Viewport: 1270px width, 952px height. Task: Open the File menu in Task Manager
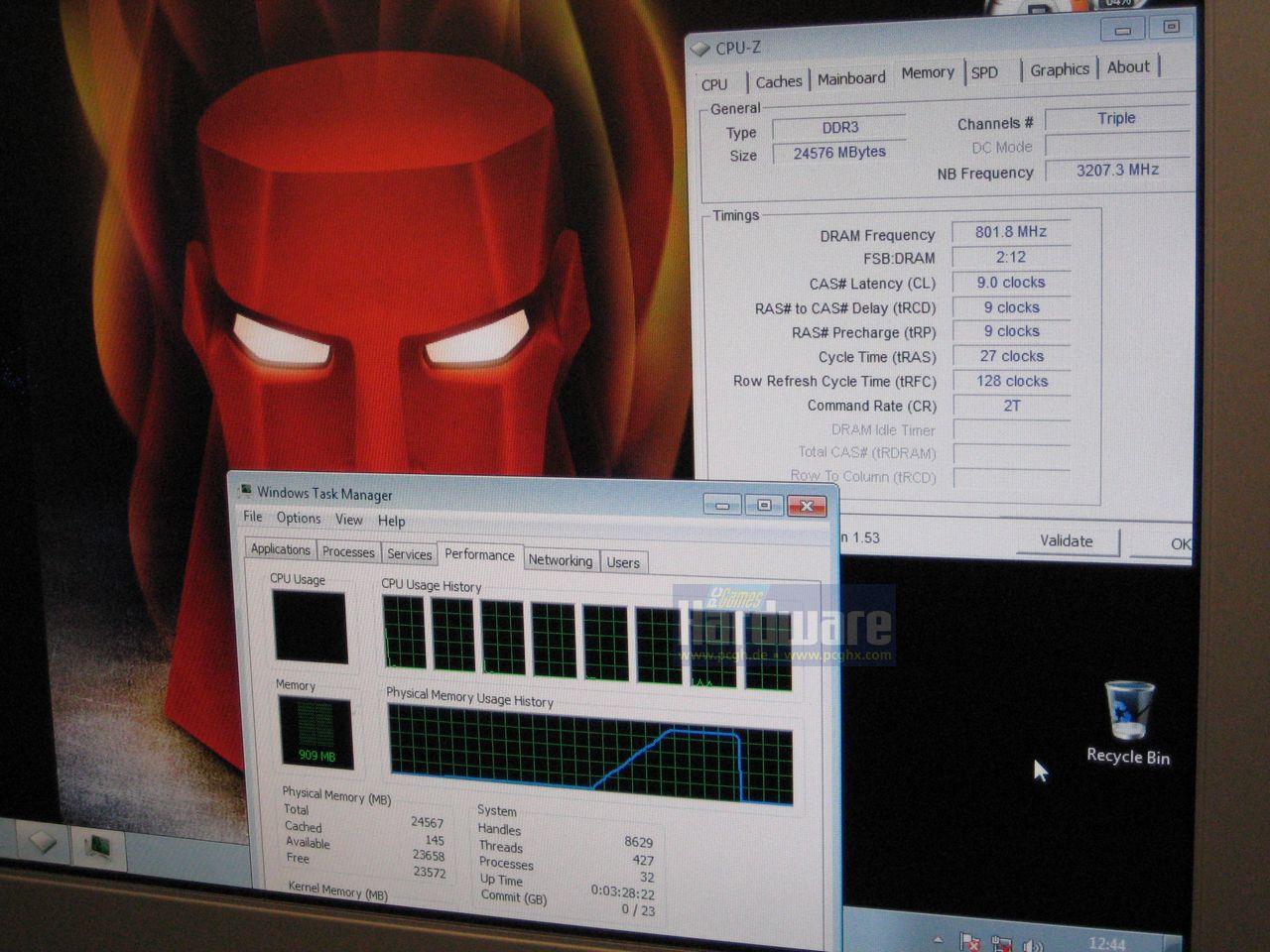pyautogui.click(x=253, y=517)
